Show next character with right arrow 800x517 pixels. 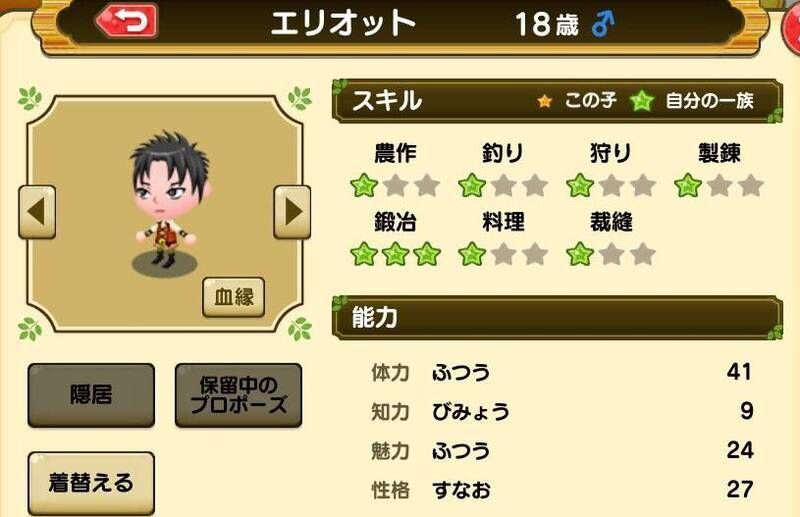[x=292, y=212]
